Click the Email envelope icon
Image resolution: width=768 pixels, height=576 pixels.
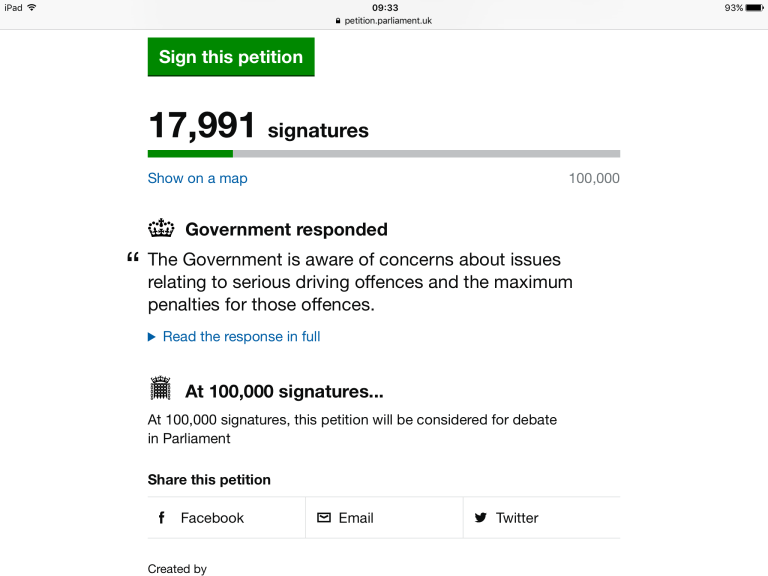coord(323,518)
